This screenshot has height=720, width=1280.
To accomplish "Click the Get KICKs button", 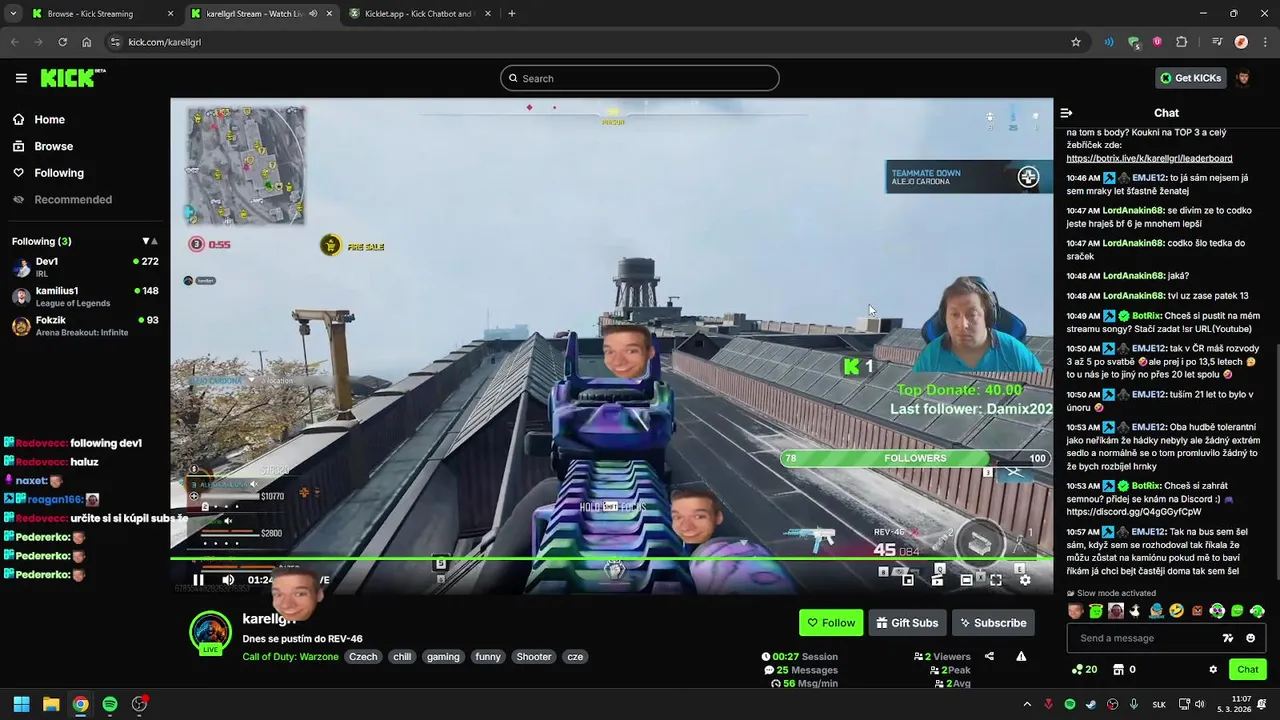I will click(x=1190, y=78).
